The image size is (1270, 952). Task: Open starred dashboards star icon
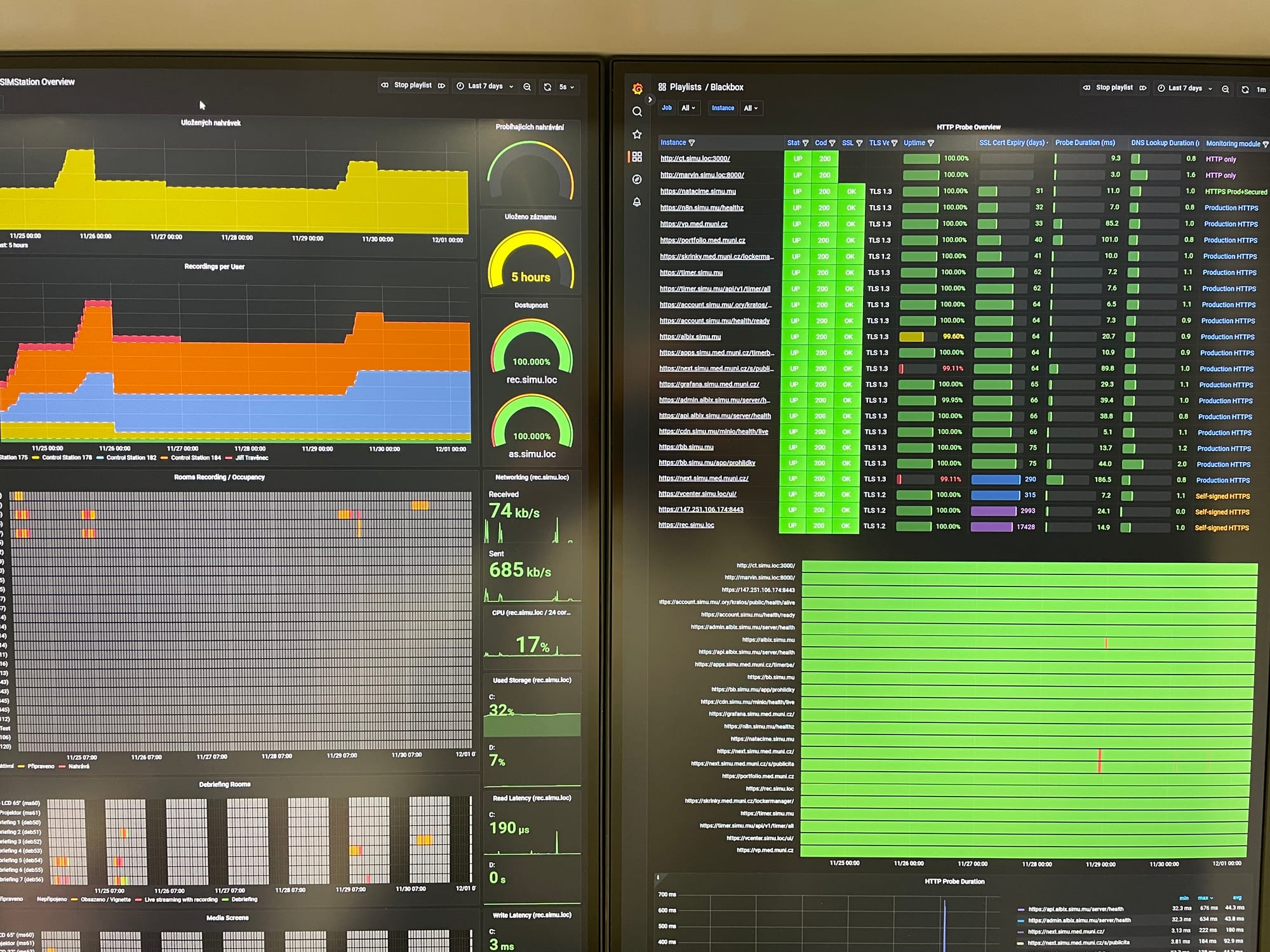click(x=637, y=135)
